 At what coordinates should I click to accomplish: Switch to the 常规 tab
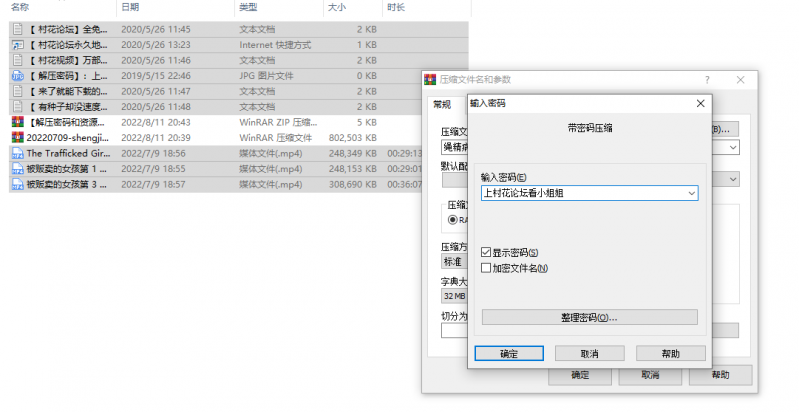click(441, 103)
